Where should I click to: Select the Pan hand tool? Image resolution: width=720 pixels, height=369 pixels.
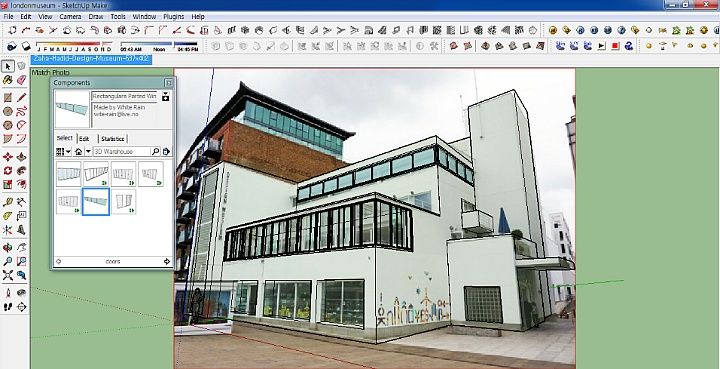coord(21,248)
